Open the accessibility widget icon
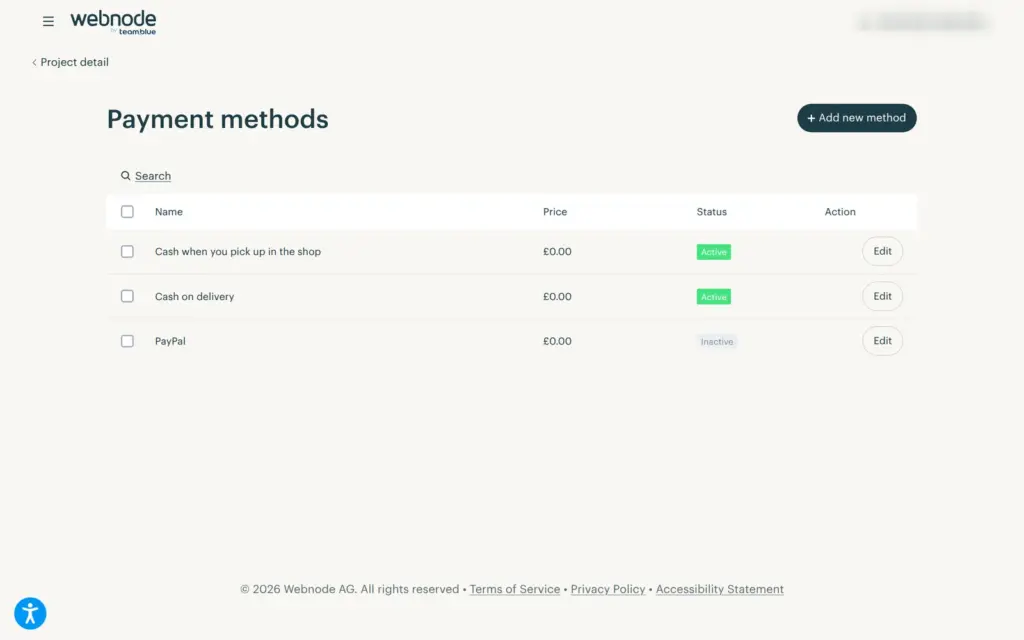This screenshot has height=640, width=1024. point(30,613)
